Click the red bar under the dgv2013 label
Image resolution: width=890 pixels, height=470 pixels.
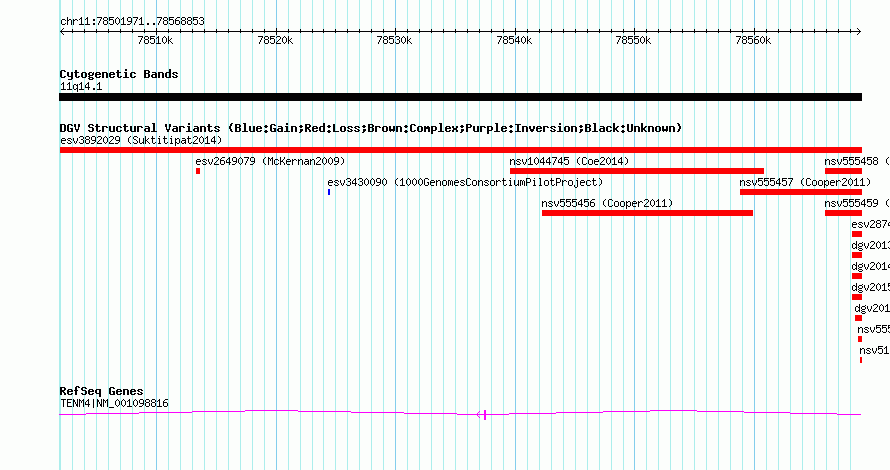857,255
